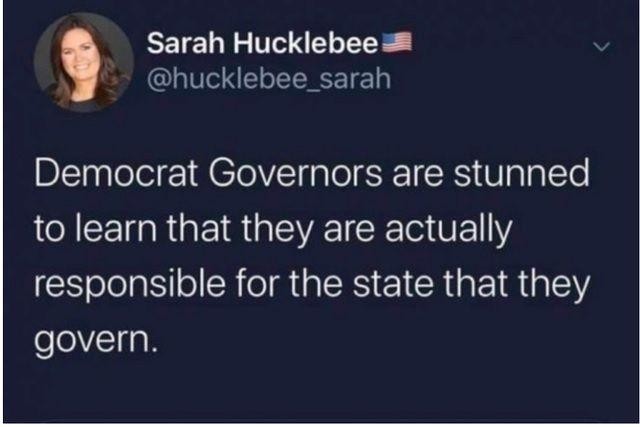
Task: Click the word "actually" in the tweet
Action: (x=448, y=231)
